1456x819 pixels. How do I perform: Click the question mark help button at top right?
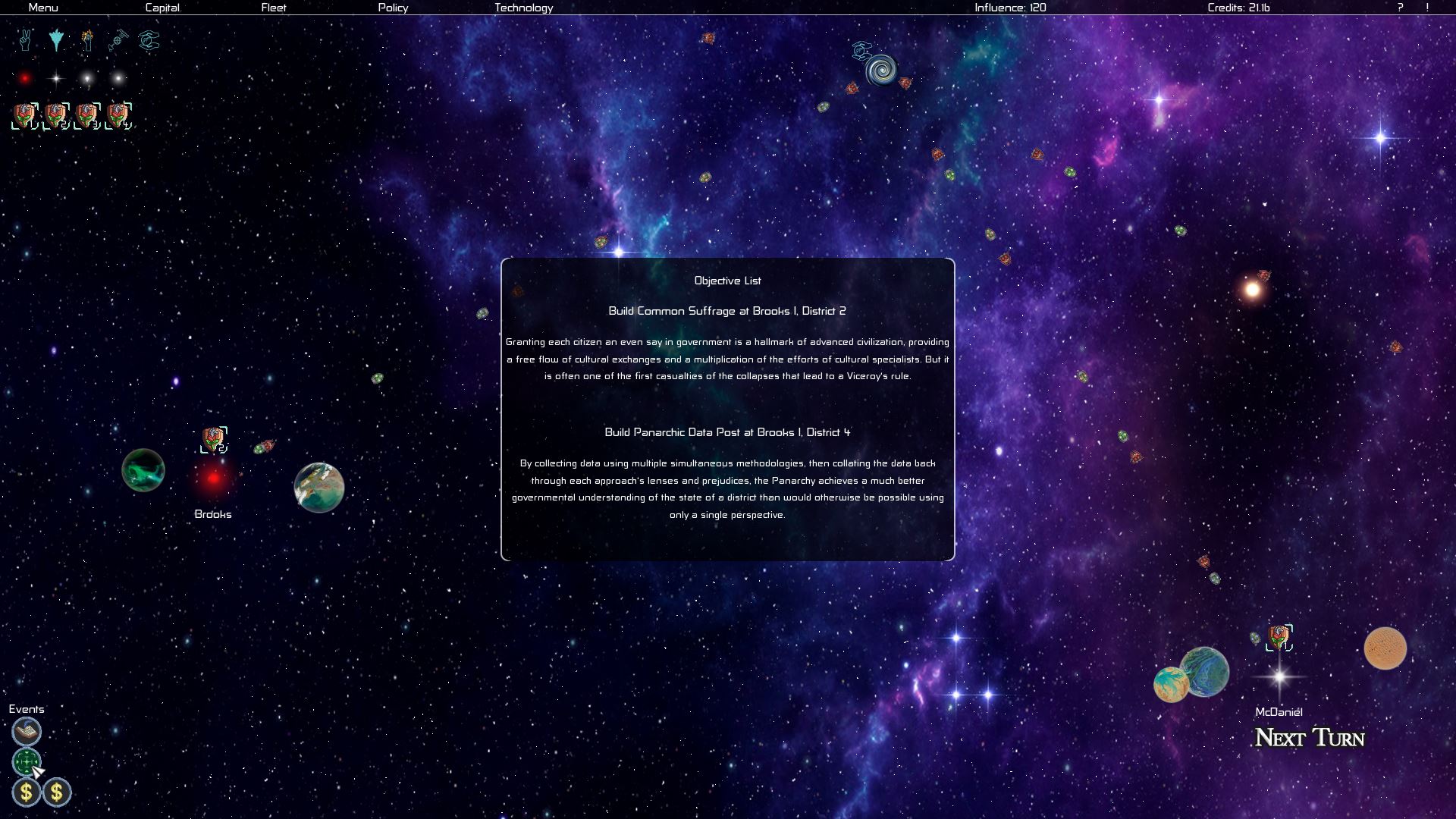(x=1400, y=8)
